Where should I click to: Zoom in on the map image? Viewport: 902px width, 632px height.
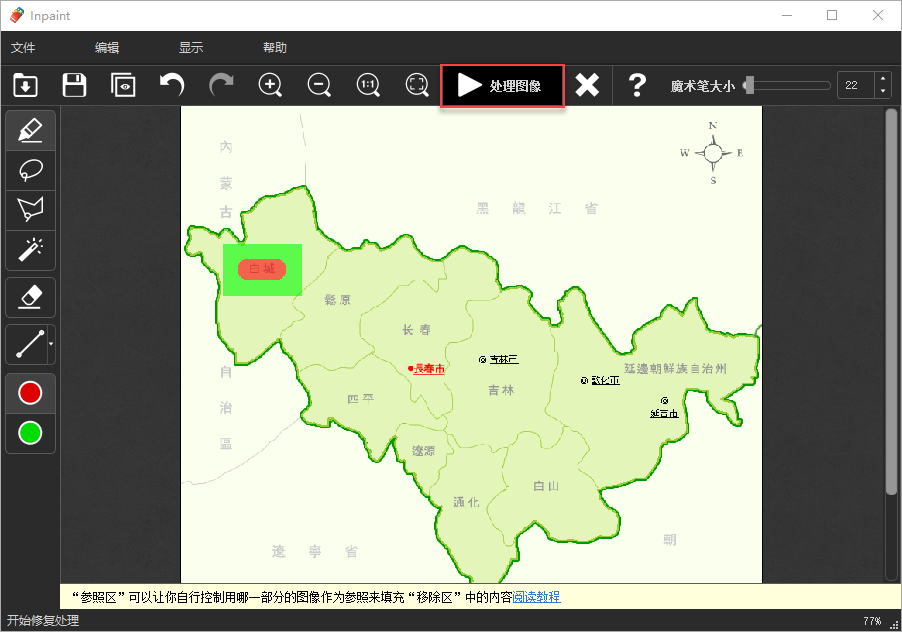(270, 85)
